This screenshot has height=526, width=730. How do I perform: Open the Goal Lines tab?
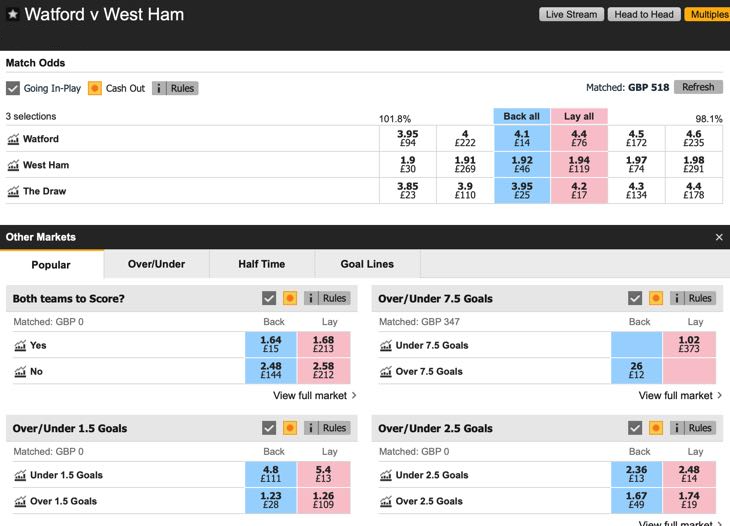click(x=367, y=264)
